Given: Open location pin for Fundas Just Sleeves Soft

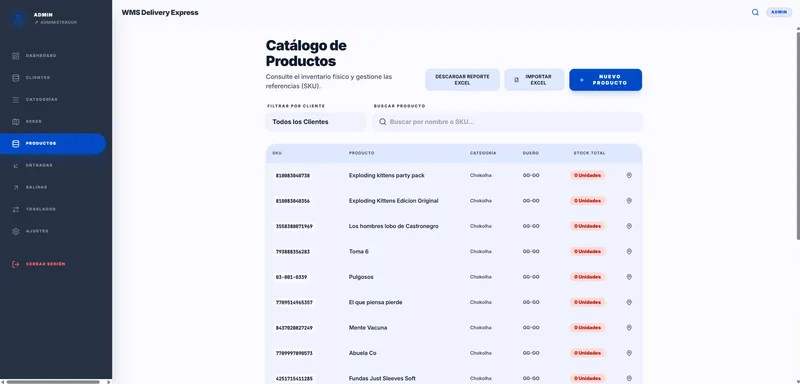Looking at the screenshot, I should point(629,378).
